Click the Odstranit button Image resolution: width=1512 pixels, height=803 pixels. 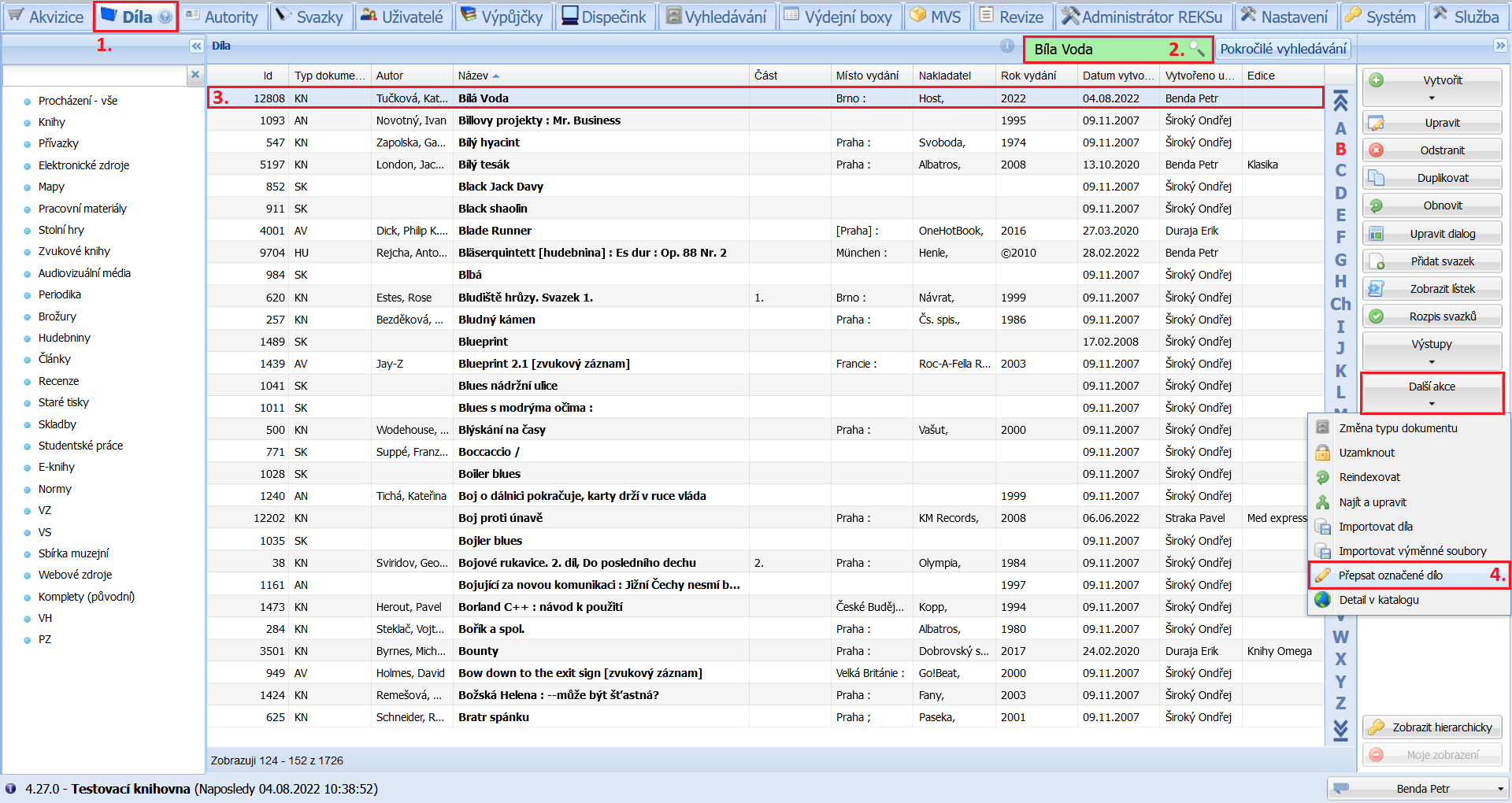click(1432, 150)
